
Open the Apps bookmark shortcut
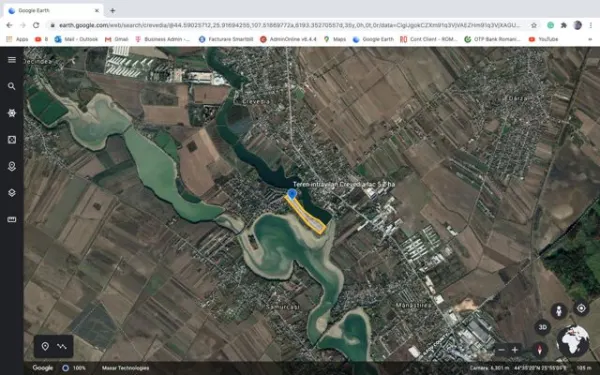pos(17,39)
